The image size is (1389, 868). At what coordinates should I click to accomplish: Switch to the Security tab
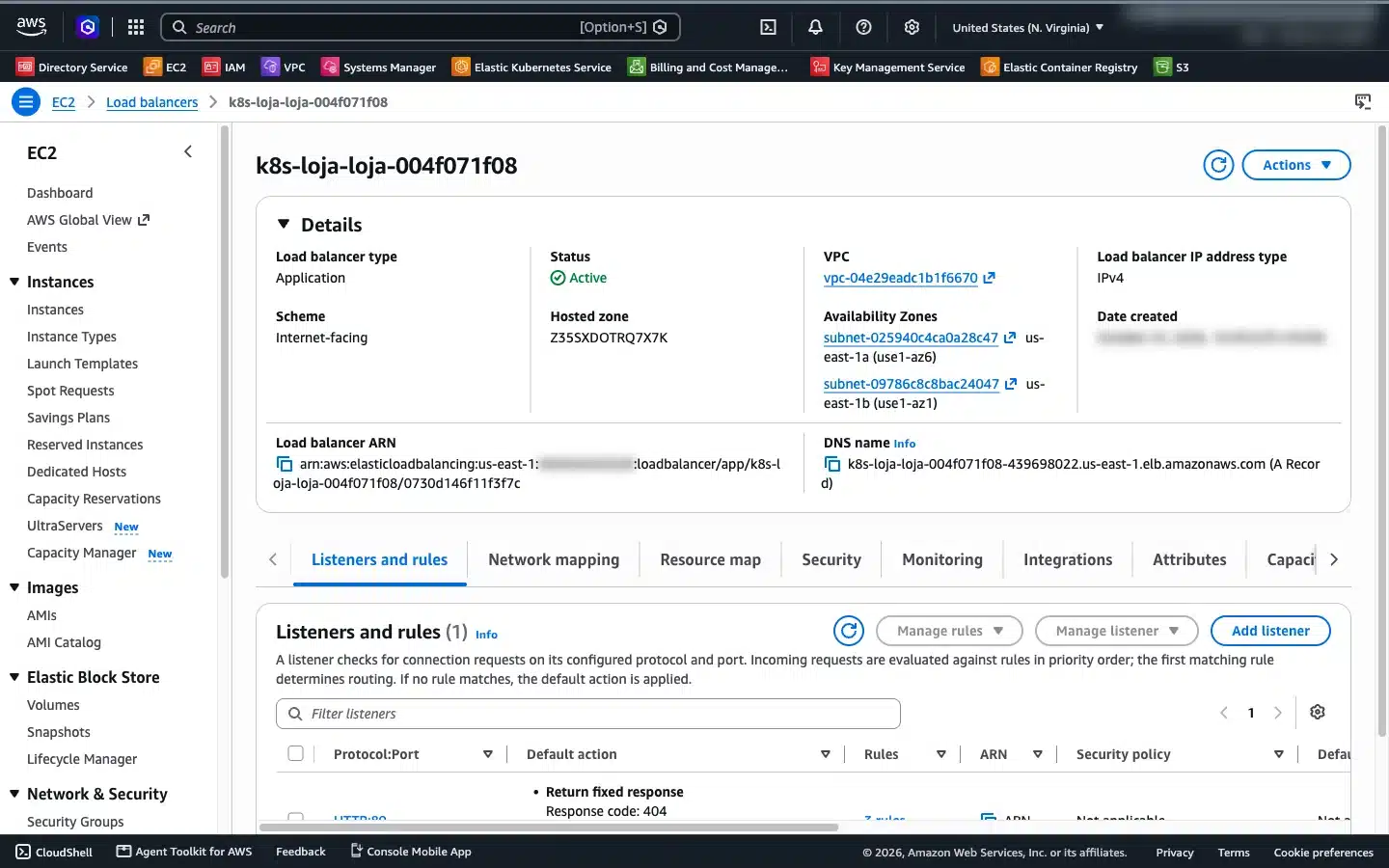(x=831, y=559)
